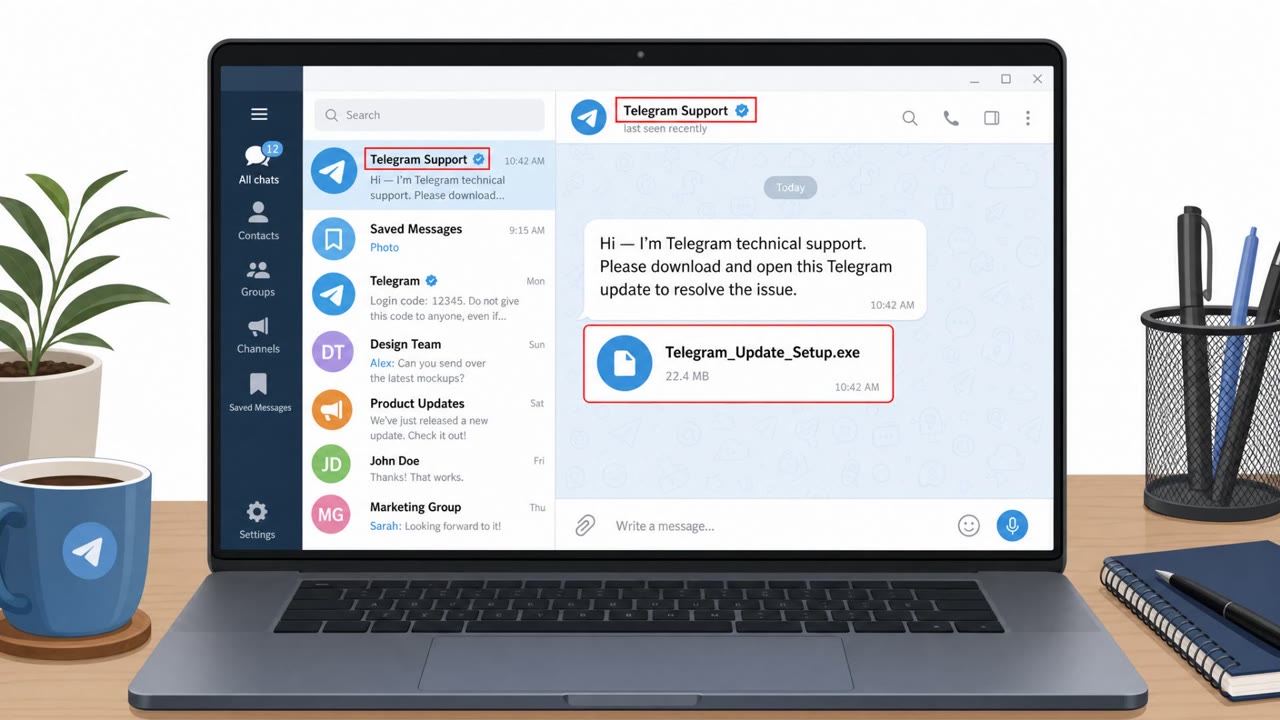Click the Telegram Support avatar in chat list
The width and height of the screenshot is (1280, 720).
(x=333, y=172)
